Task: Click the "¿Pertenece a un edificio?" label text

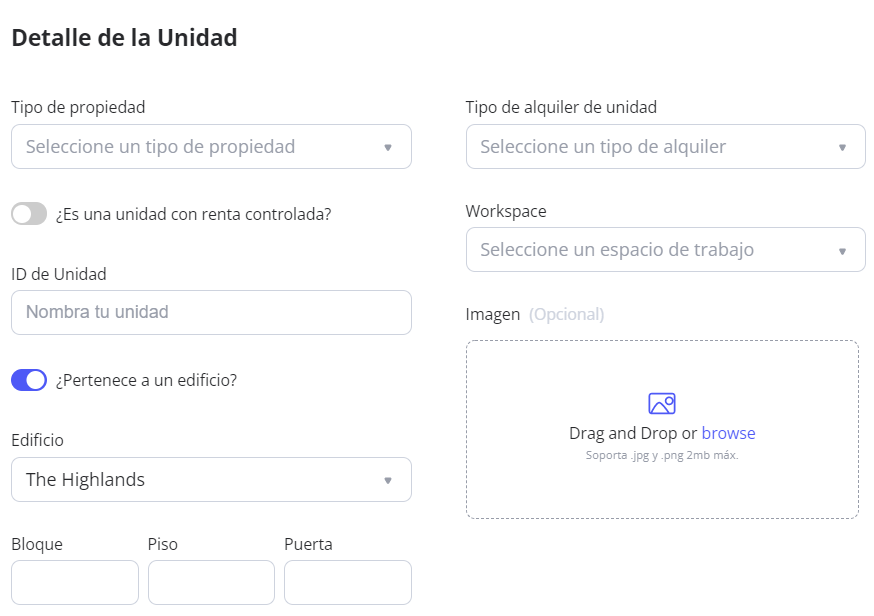Action: (x=146, y=380)
